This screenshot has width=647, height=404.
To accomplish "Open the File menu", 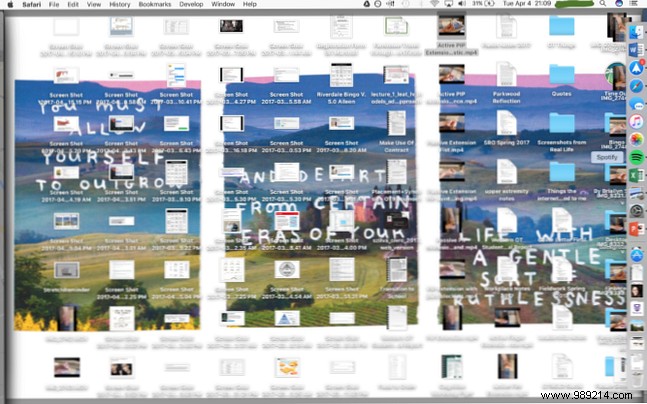I will (x=54, y=4).
